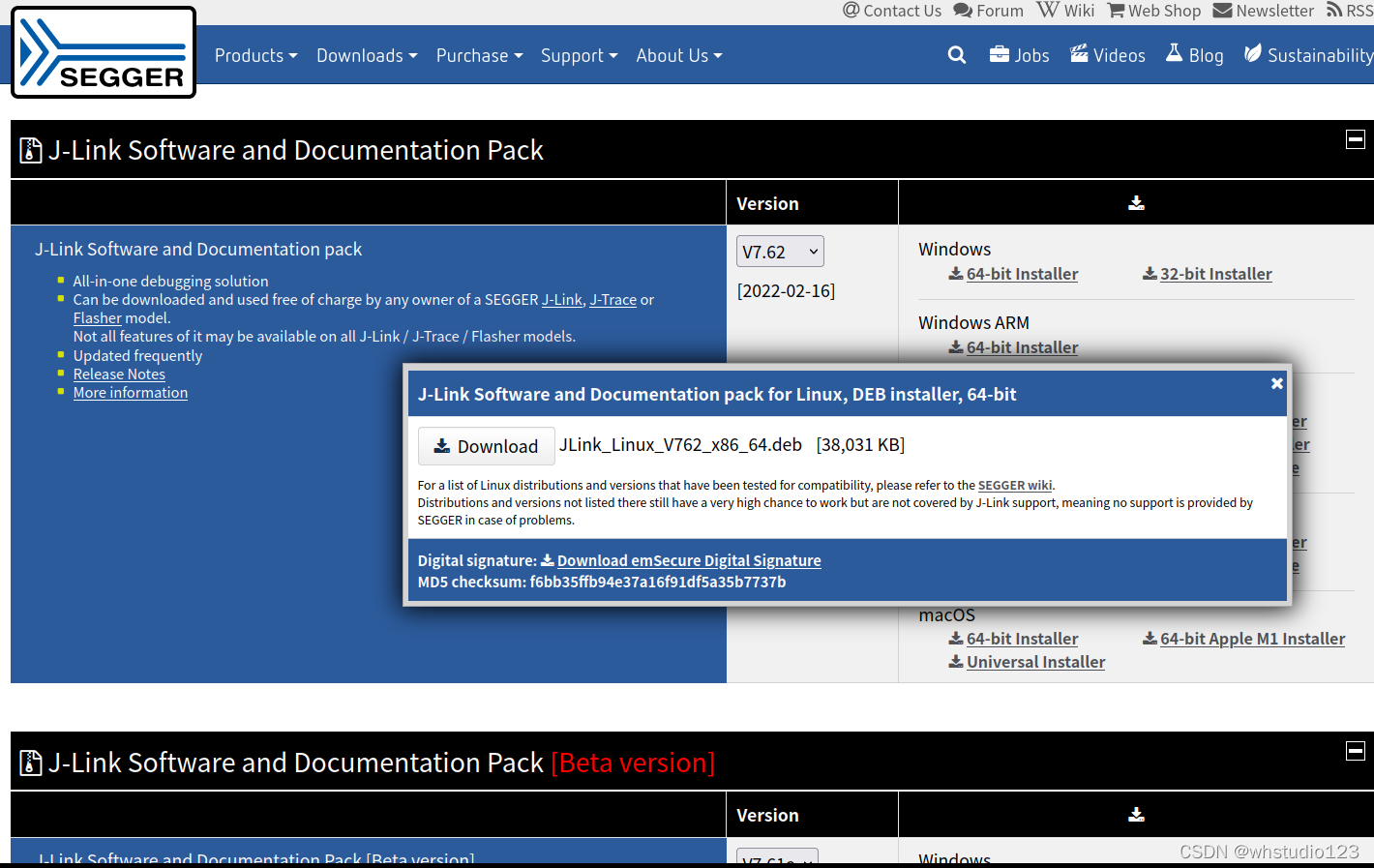Click the JLink_Linux_V762_x86_64.deb filename

(x=680, y=445)
